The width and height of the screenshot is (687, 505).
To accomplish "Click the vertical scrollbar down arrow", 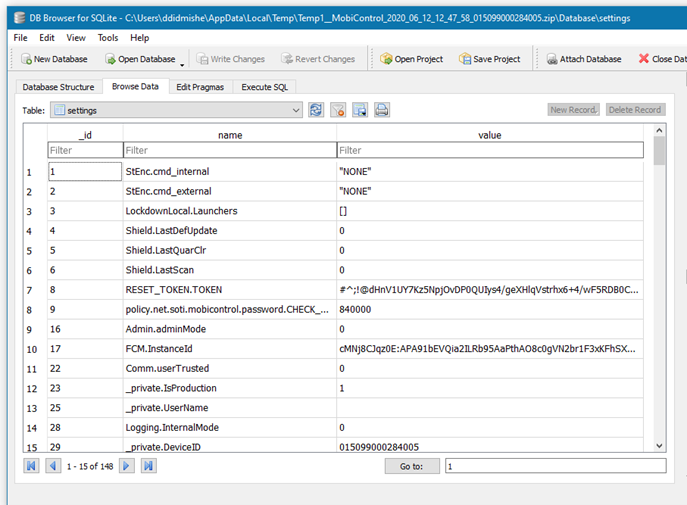I will [660, 445].
